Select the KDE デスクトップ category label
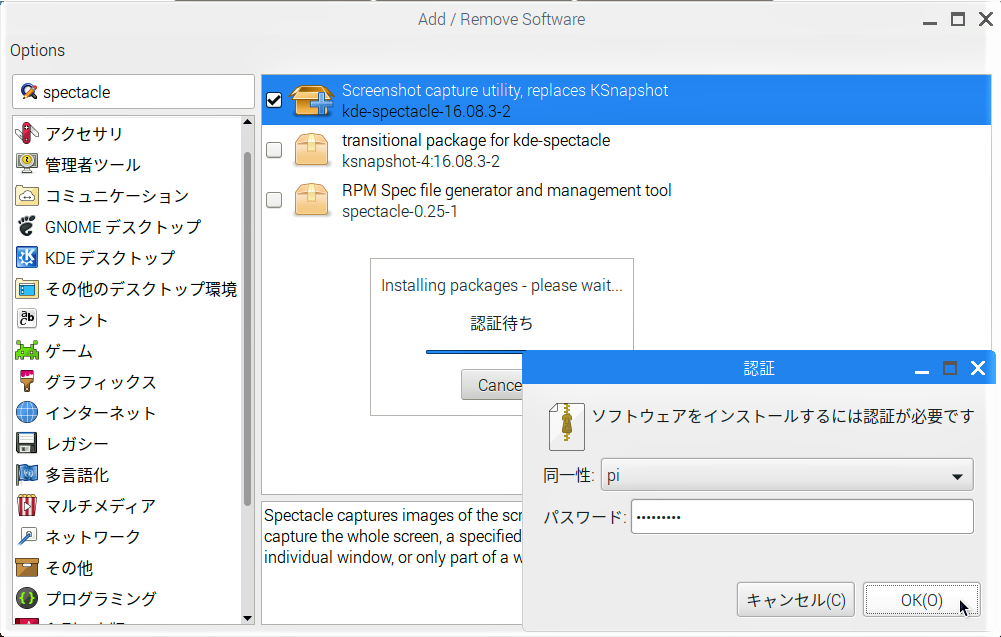Image resolution: width=1001 pixels, height=637 pixels. (110, 258)
